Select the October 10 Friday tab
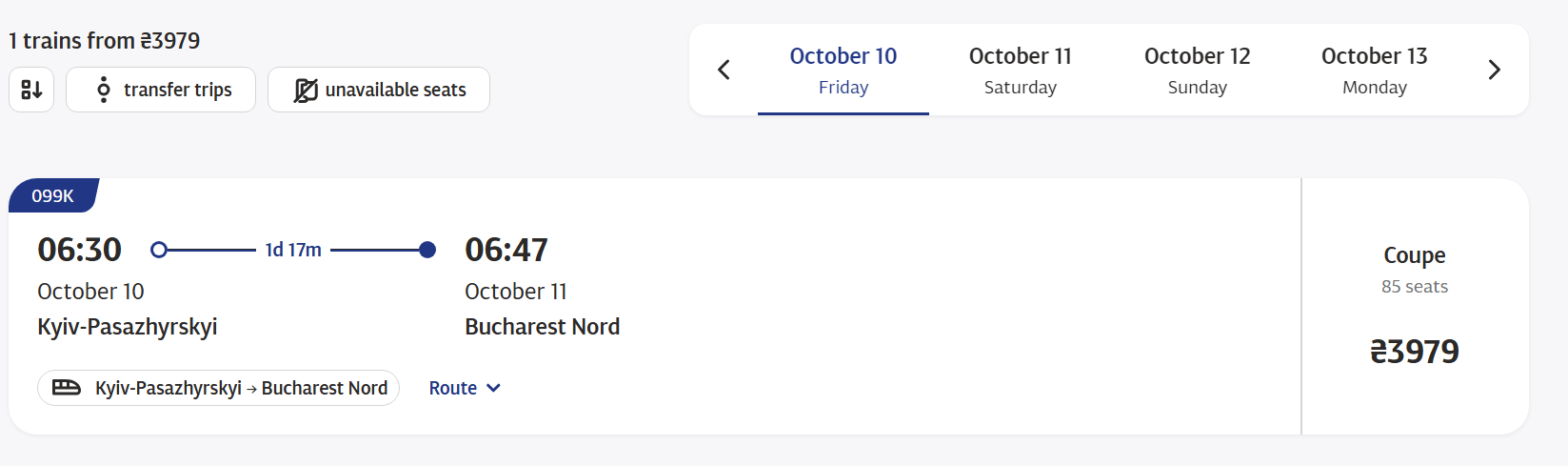The image size is (1568, 466). 844,71
